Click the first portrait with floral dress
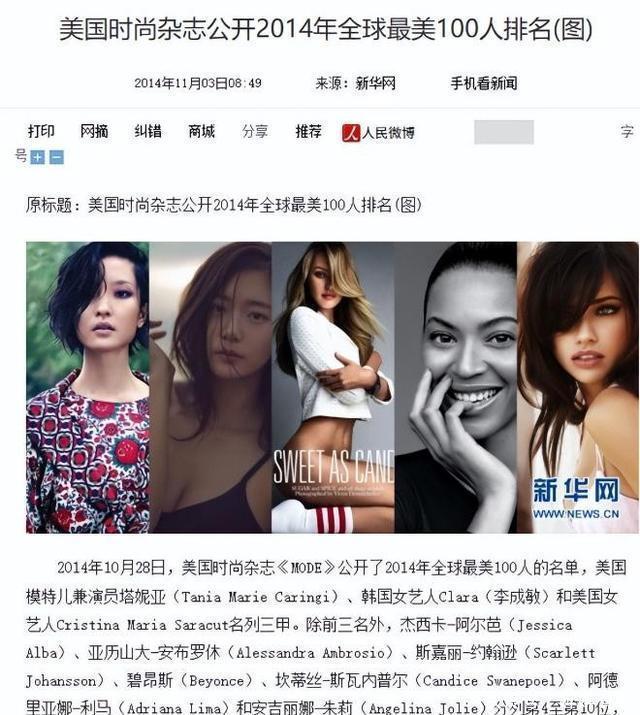Viewport: 640px width, 715px height. tap(88, 388)
